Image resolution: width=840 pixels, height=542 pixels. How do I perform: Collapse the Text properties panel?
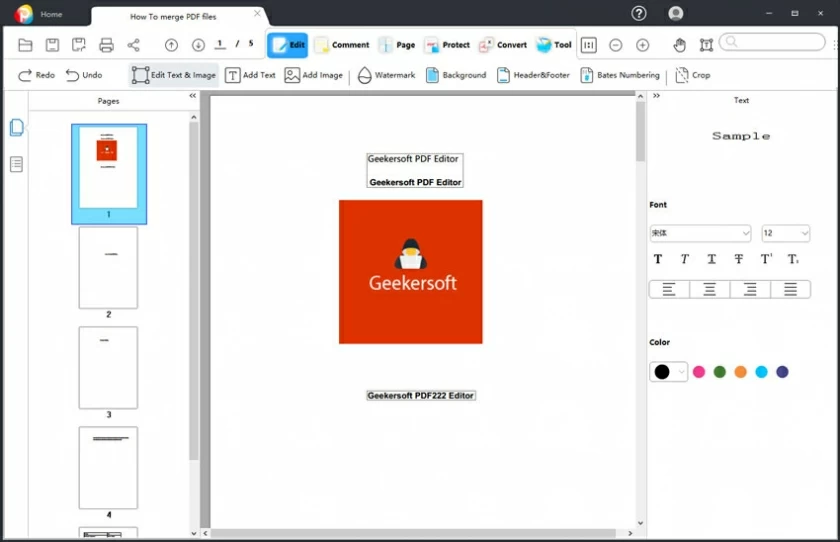[x=656, y=96]
